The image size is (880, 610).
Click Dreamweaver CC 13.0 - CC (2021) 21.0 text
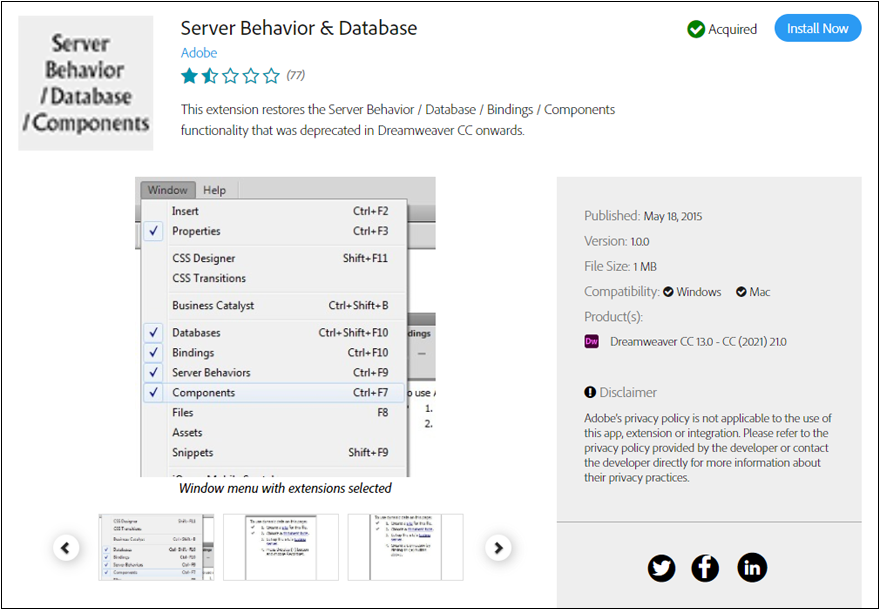click(698, 342)
